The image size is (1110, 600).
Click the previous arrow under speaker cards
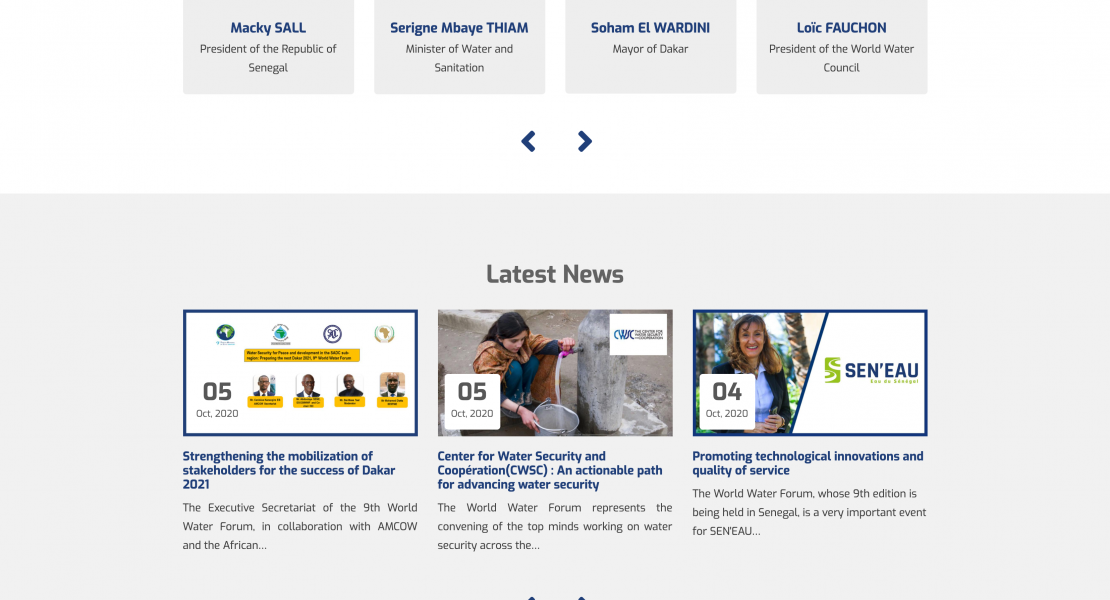[x=528, y=142]
